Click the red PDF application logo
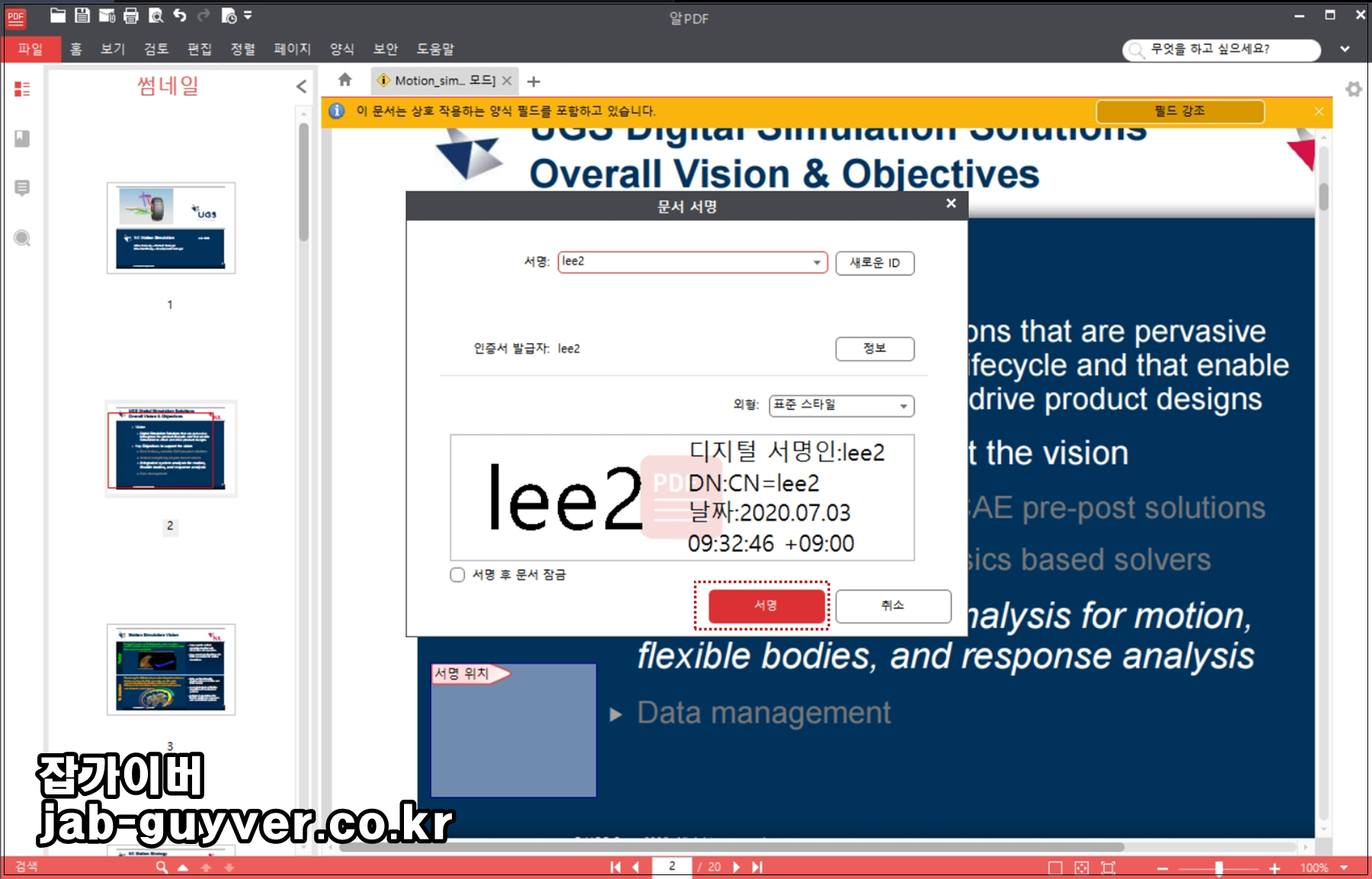 16,18
